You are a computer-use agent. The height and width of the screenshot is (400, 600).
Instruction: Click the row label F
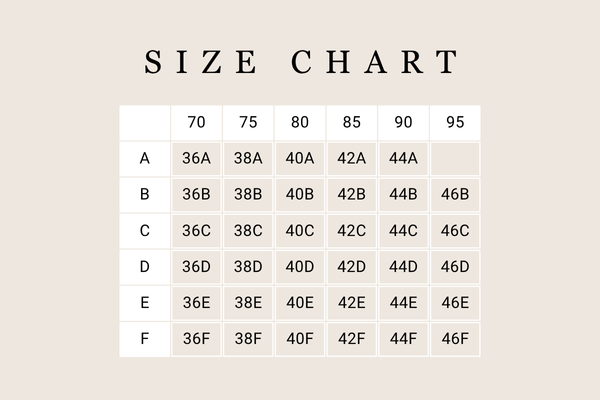(x=145, y=339)
